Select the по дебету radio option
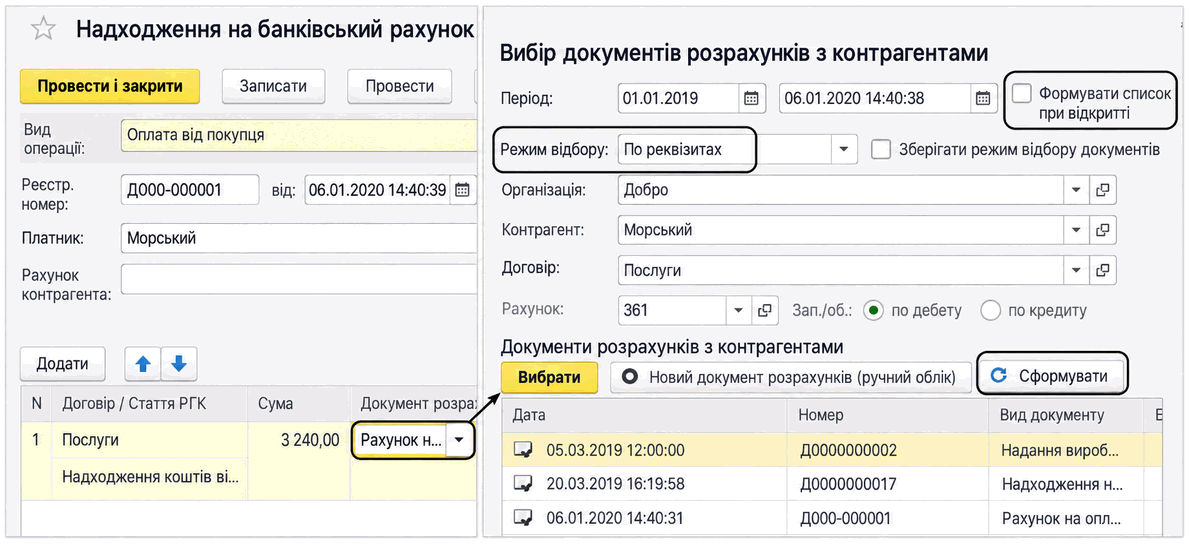The height and width of the screenshot is (544, 1189). (874, 310)
